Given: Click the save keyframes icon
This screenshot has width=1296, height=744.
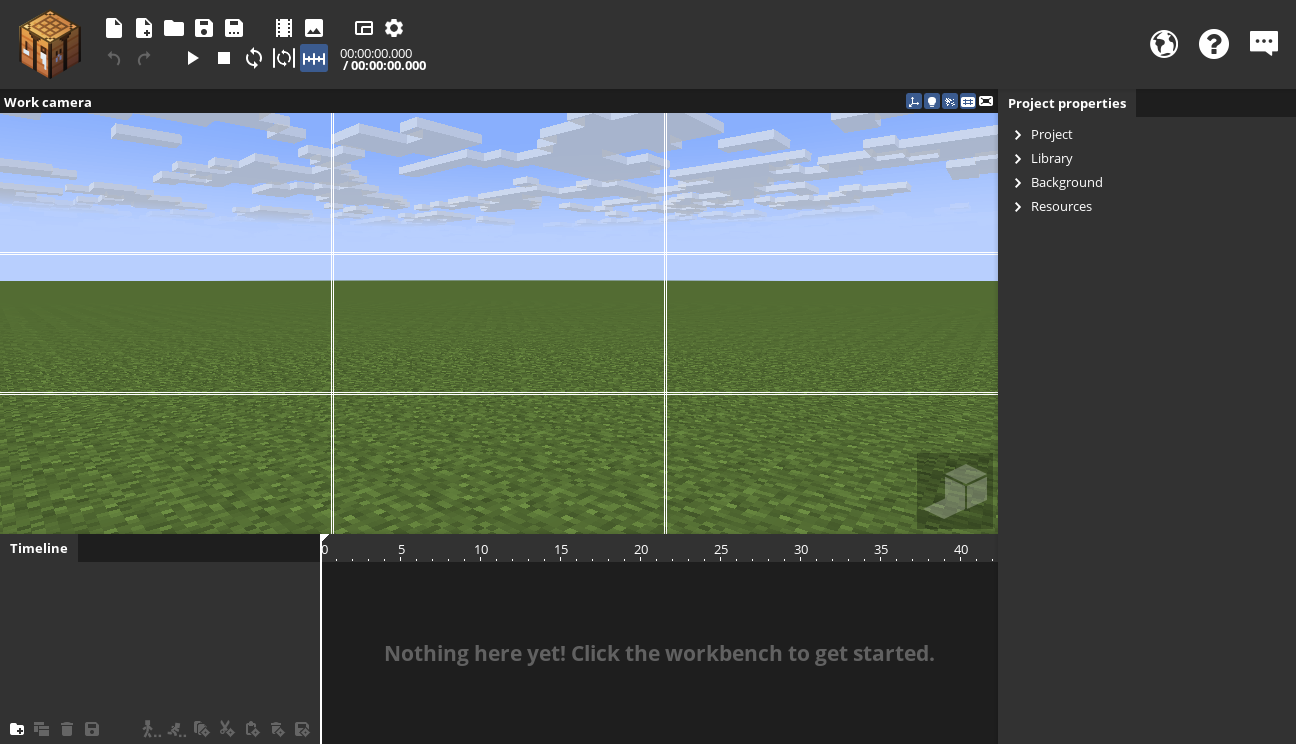Looking at the screenshot, I should pos(302,729).
